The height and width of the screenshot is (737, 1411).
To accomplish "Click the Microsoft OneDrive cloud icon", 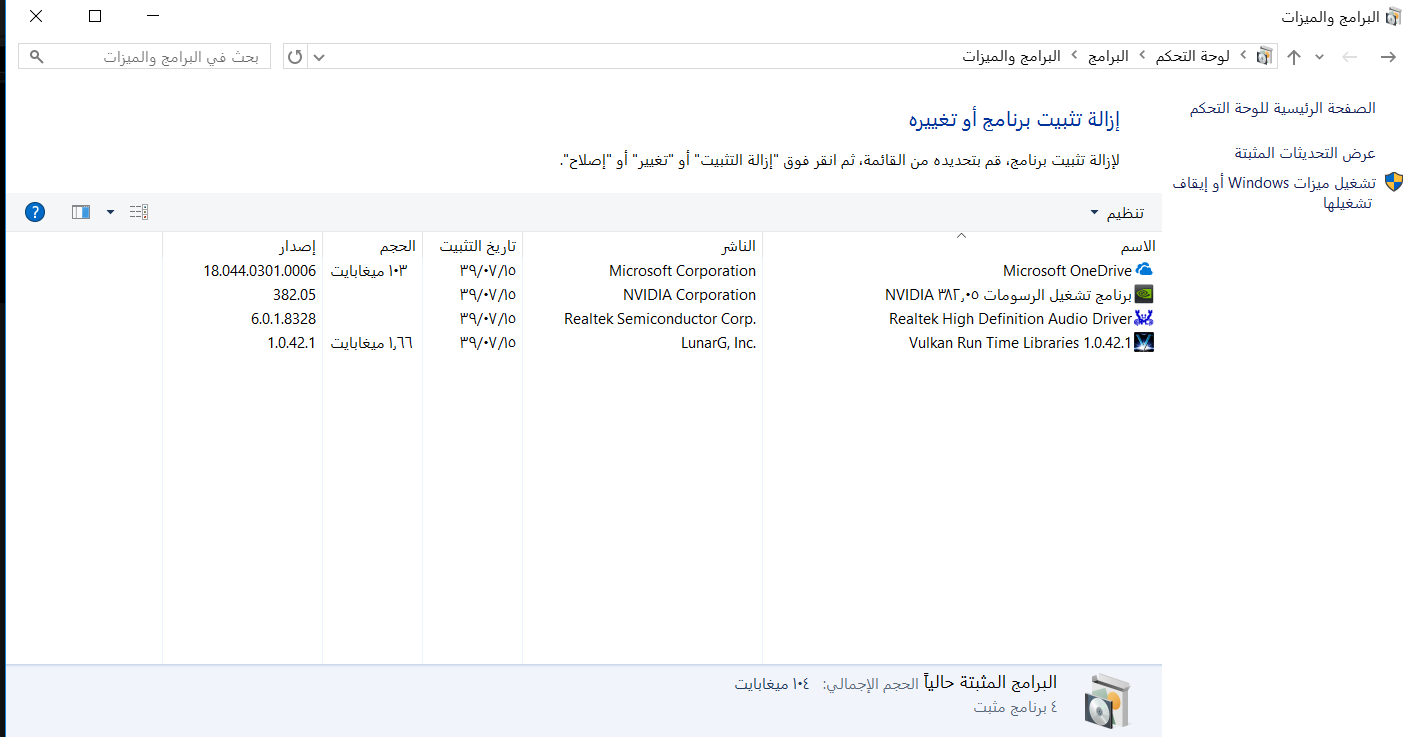I will coord(1145,270).
